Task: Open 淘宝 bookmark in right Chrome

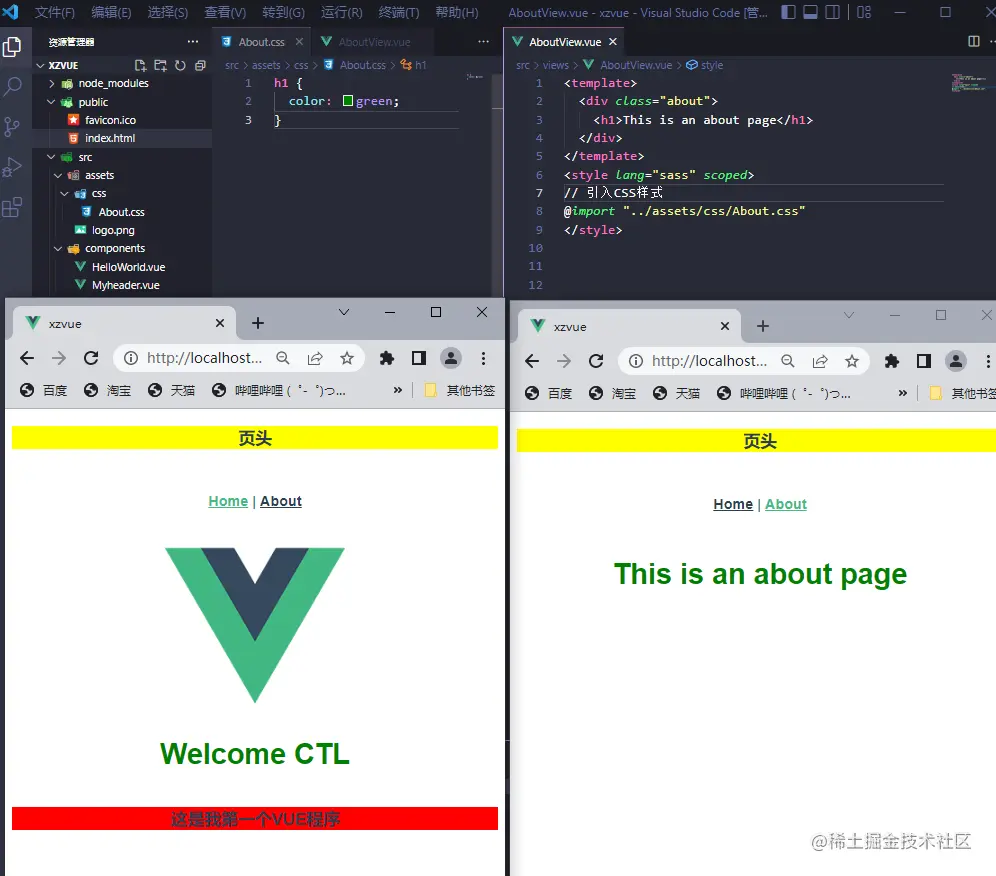Action: tap(612, 393)
